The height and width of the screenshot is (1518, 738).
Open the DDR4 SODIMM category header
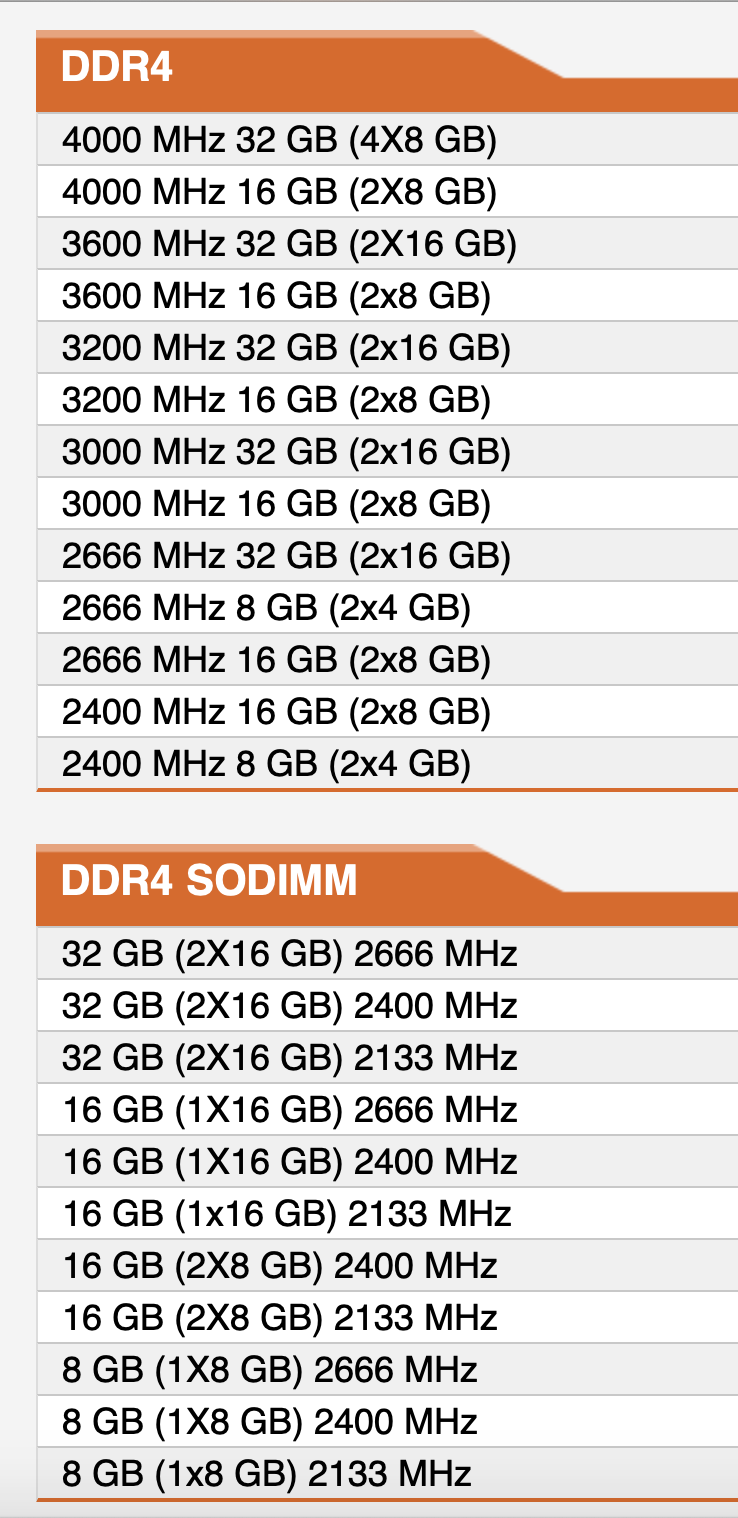pos(209,881)
